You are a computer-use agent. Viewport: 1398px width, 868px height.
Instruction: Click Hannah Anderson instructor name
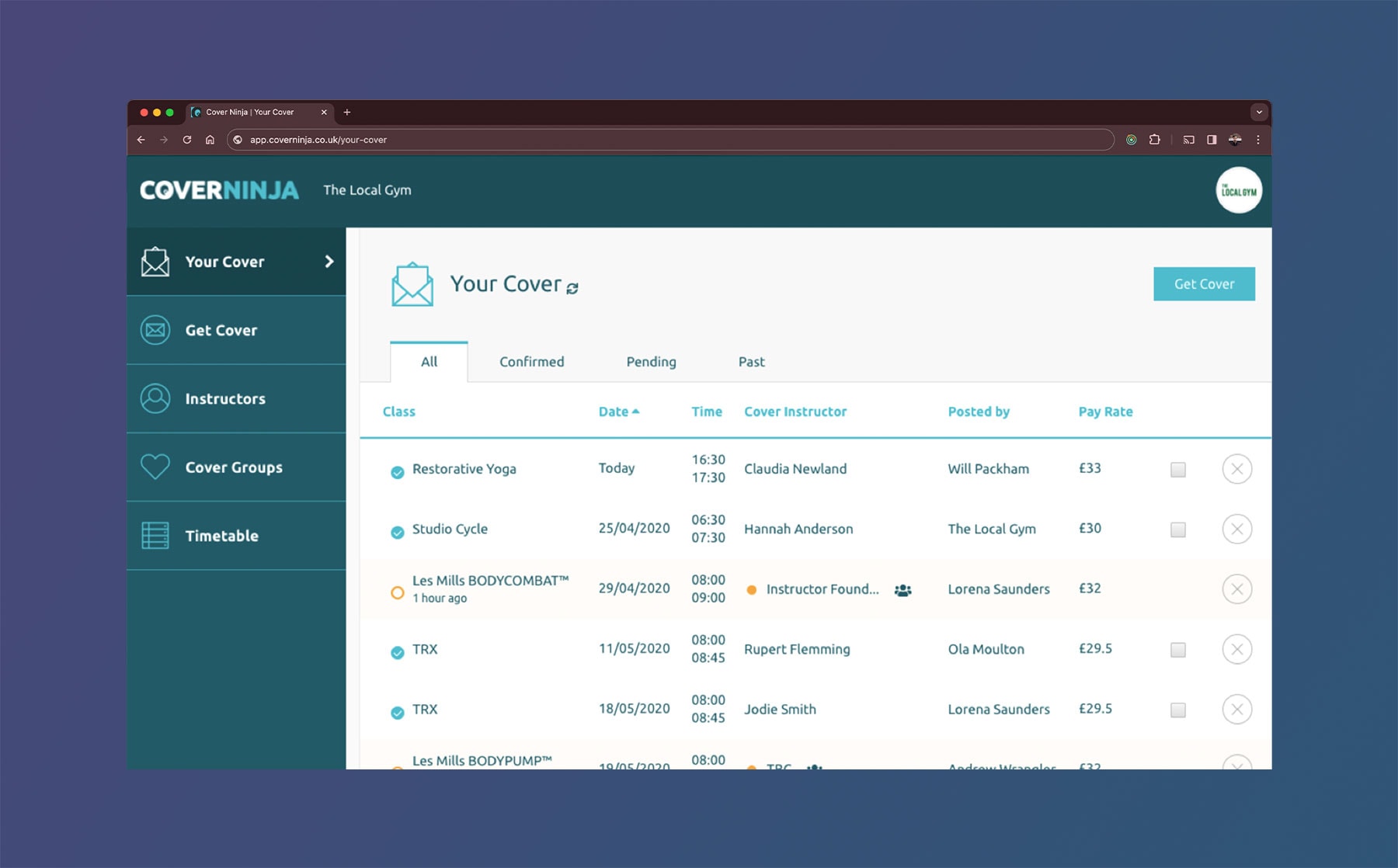pos(798,529)
